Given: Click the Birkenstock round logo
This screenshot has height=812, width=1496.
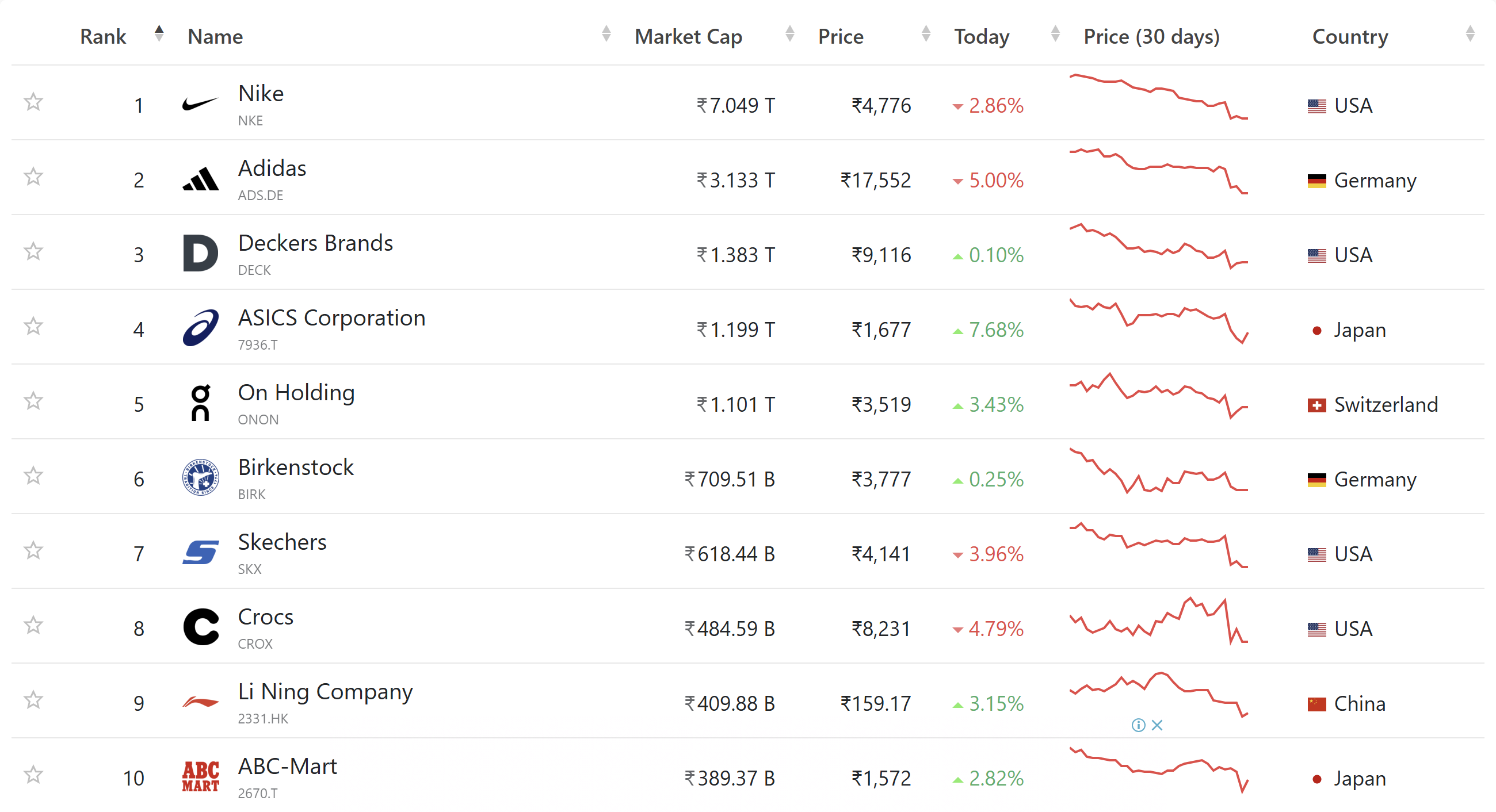Looking at the screenshot, I should [200, 478].
